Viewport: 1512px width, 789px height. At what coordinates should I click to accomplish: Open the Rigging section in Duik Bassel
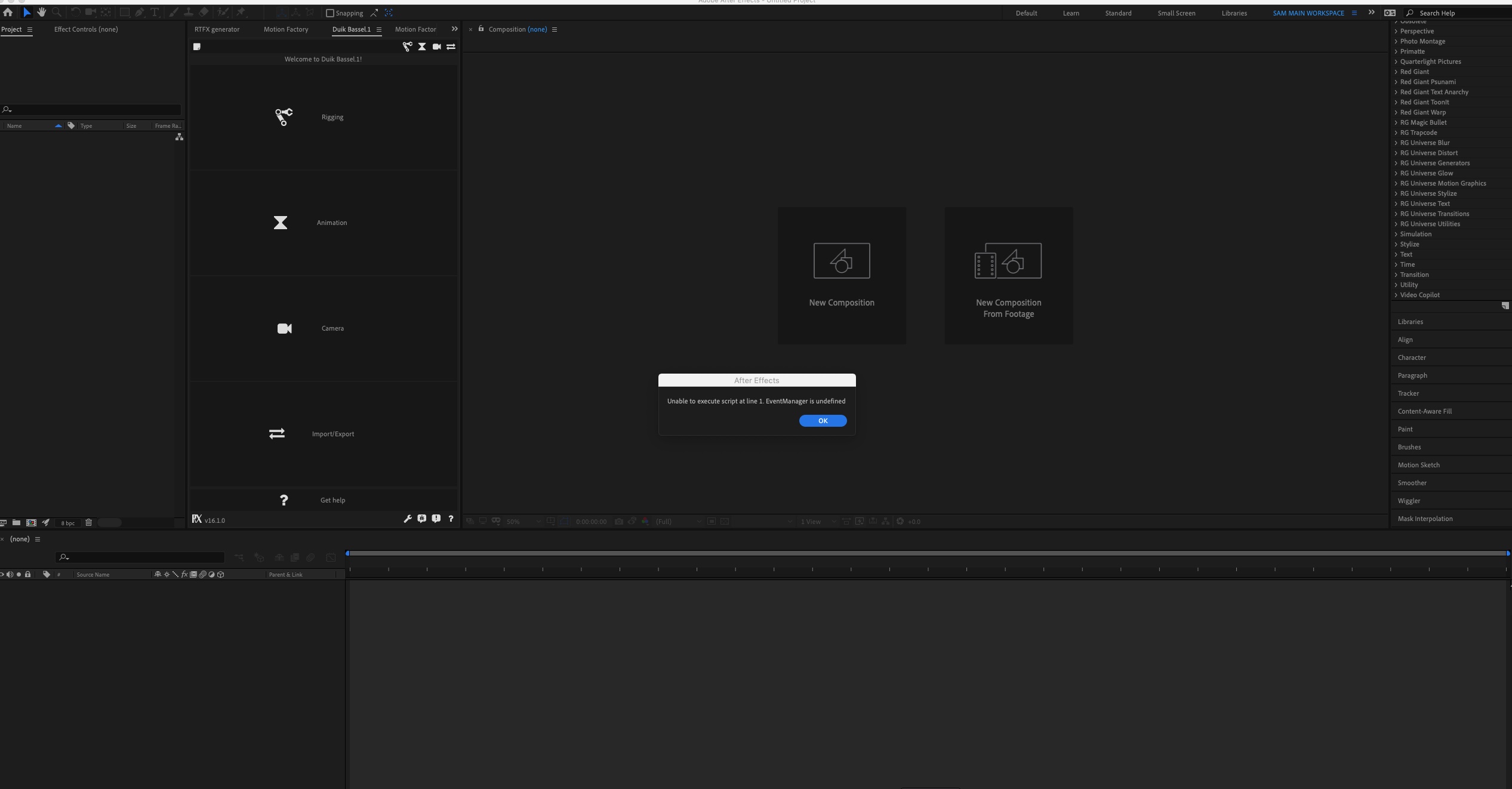(x=323, y=117)
